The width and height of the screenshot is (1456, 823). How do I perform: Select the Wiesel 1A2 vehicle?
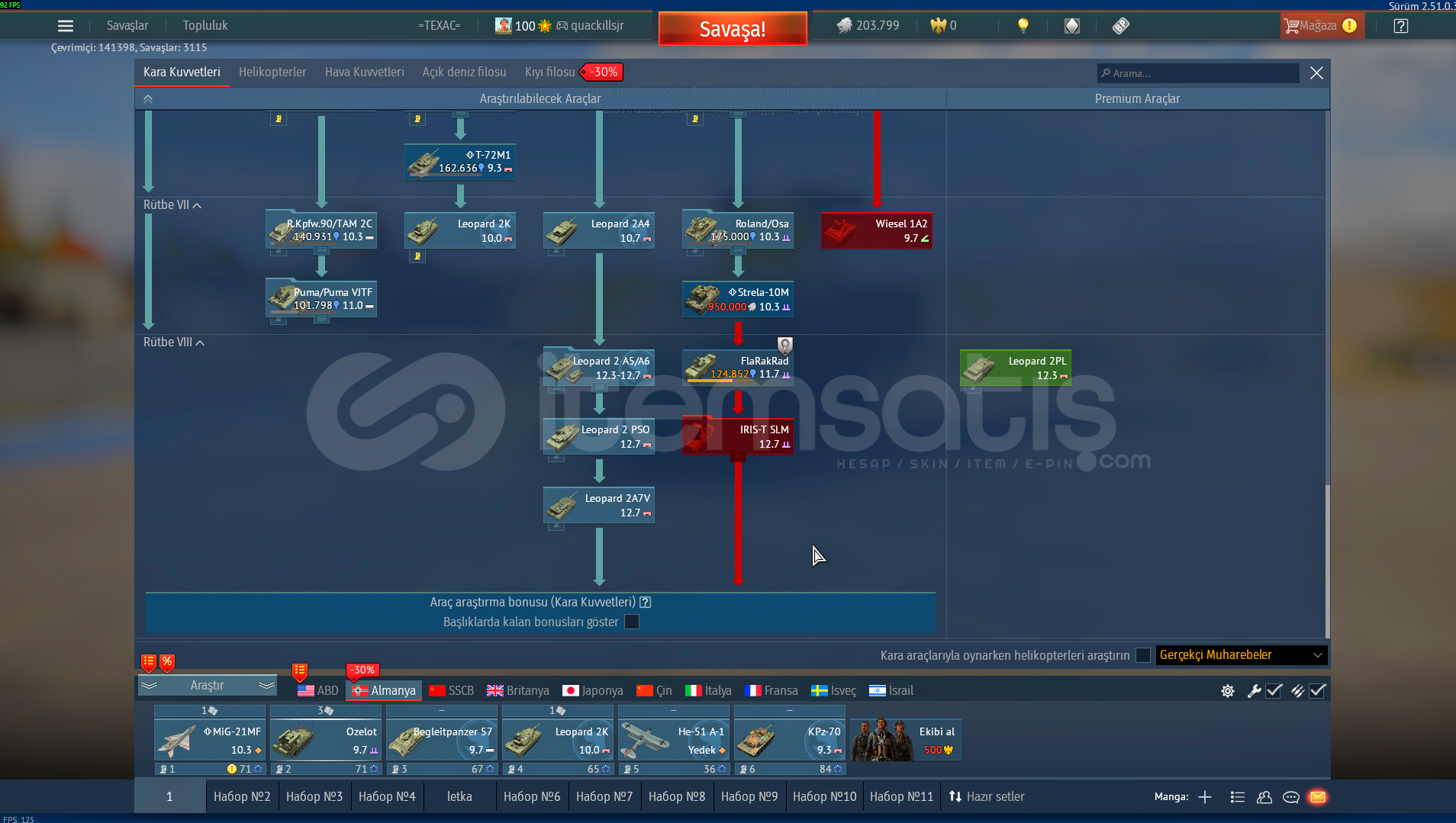tap(877, 230)
